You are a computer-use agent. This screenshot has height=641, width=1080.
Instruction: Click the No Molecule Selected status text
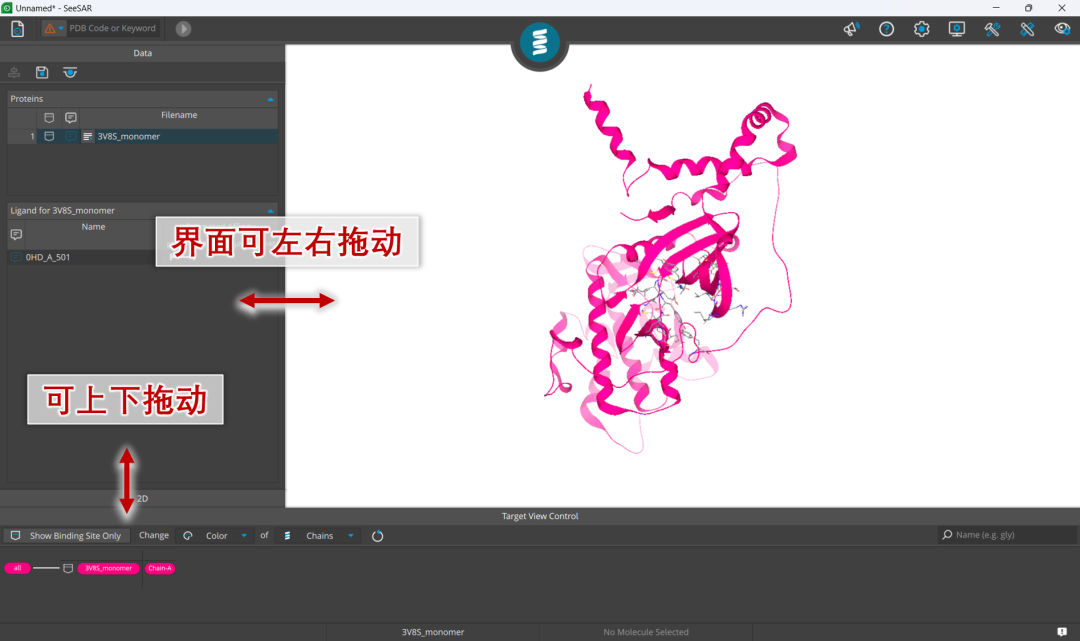point(646,632)
